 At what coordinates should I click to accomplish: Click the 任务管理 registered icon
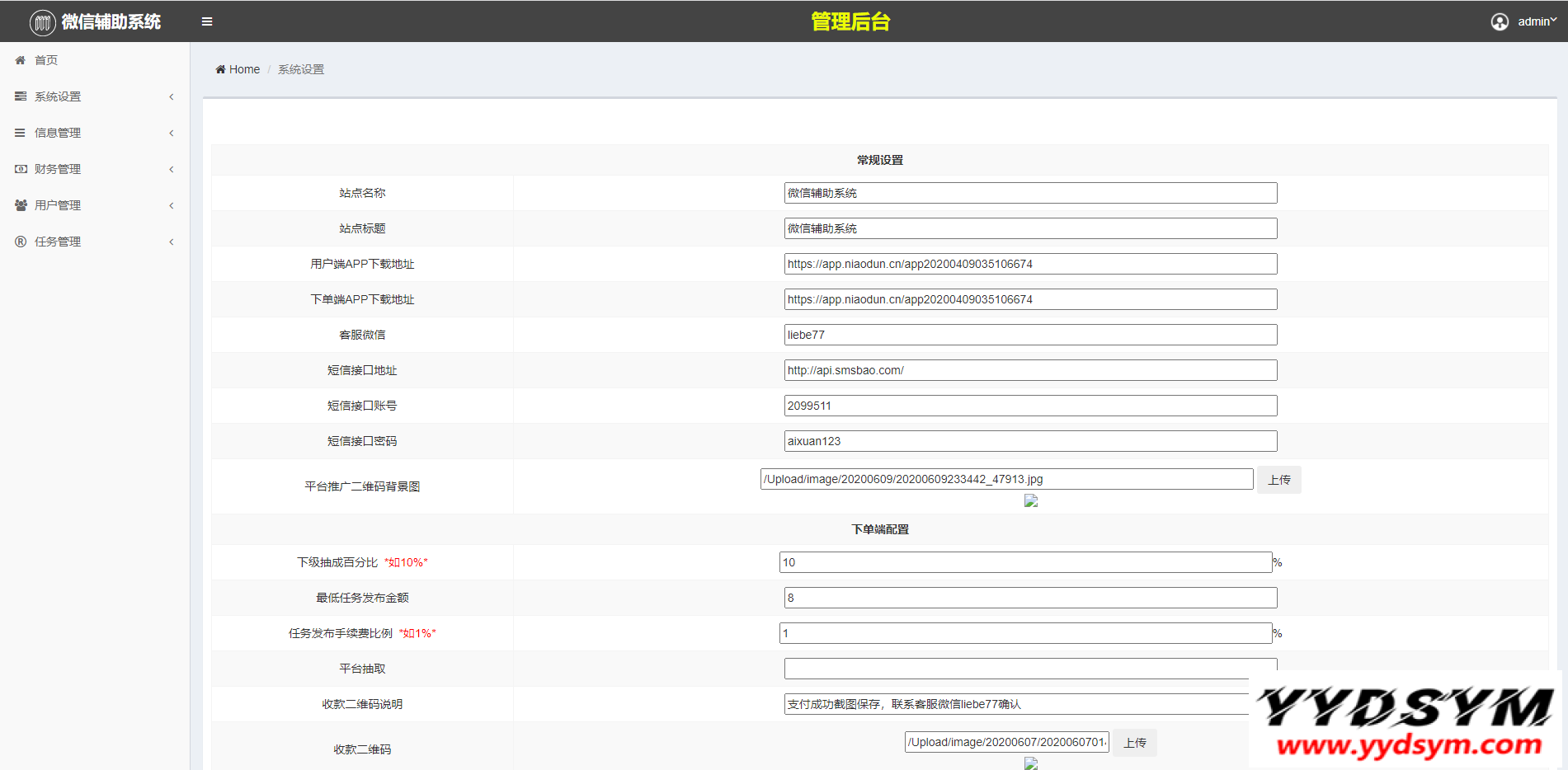click(x=21, y=242)
